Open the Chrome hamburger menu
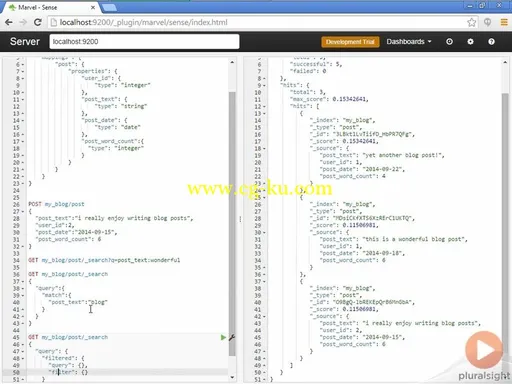The width and height of the screenshot is (512, 384). (504, 22)
